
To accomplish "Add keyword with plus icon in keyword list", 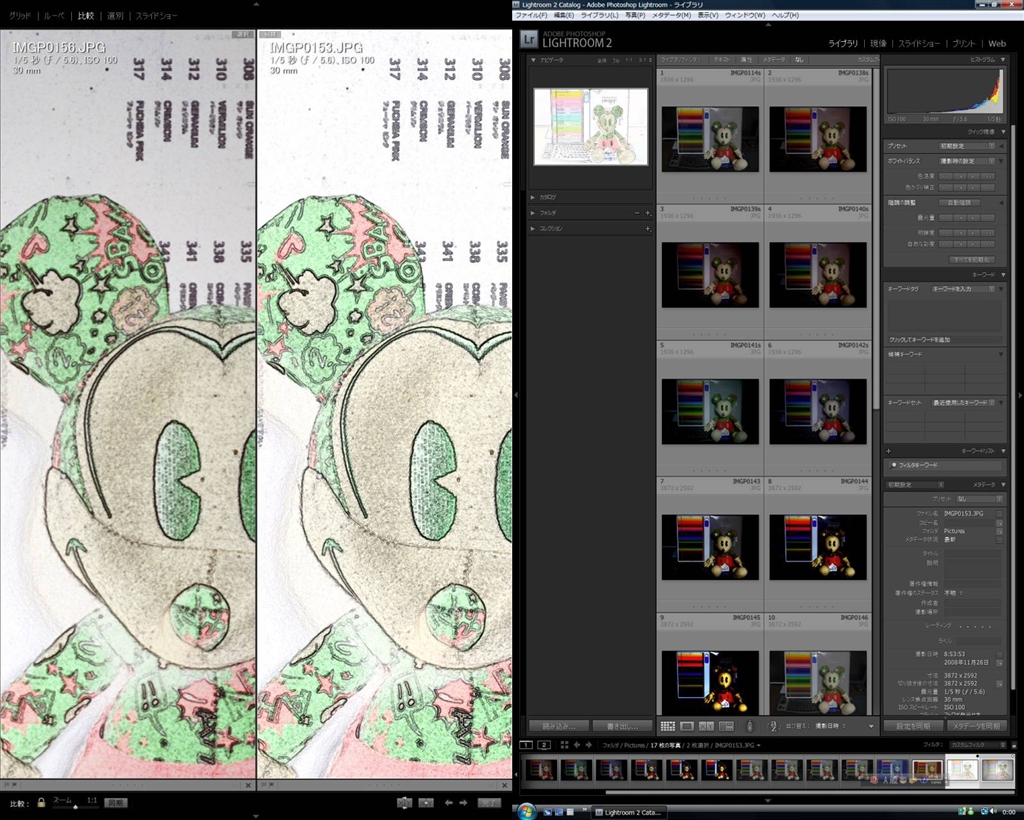I will [x=889, y=451].
